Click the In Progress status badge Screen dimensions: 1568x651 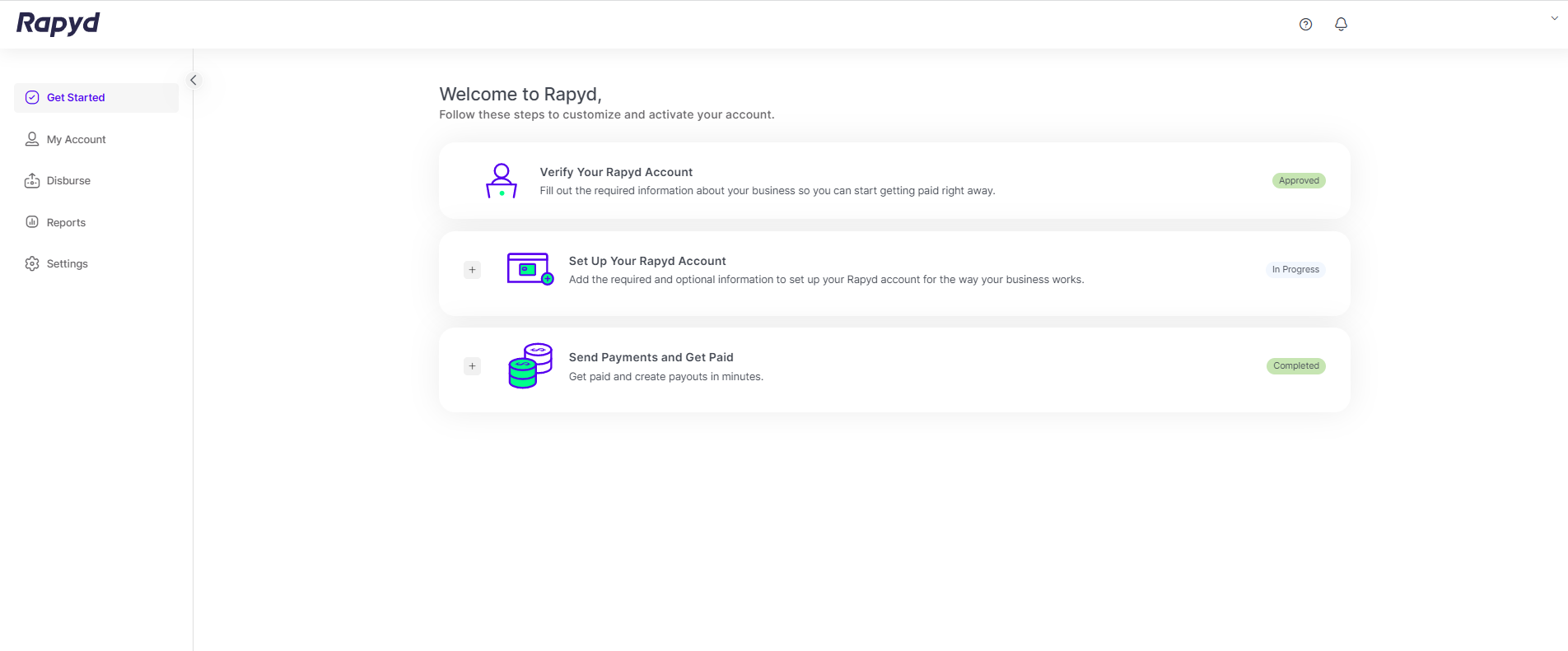[x=1295, y=270]
